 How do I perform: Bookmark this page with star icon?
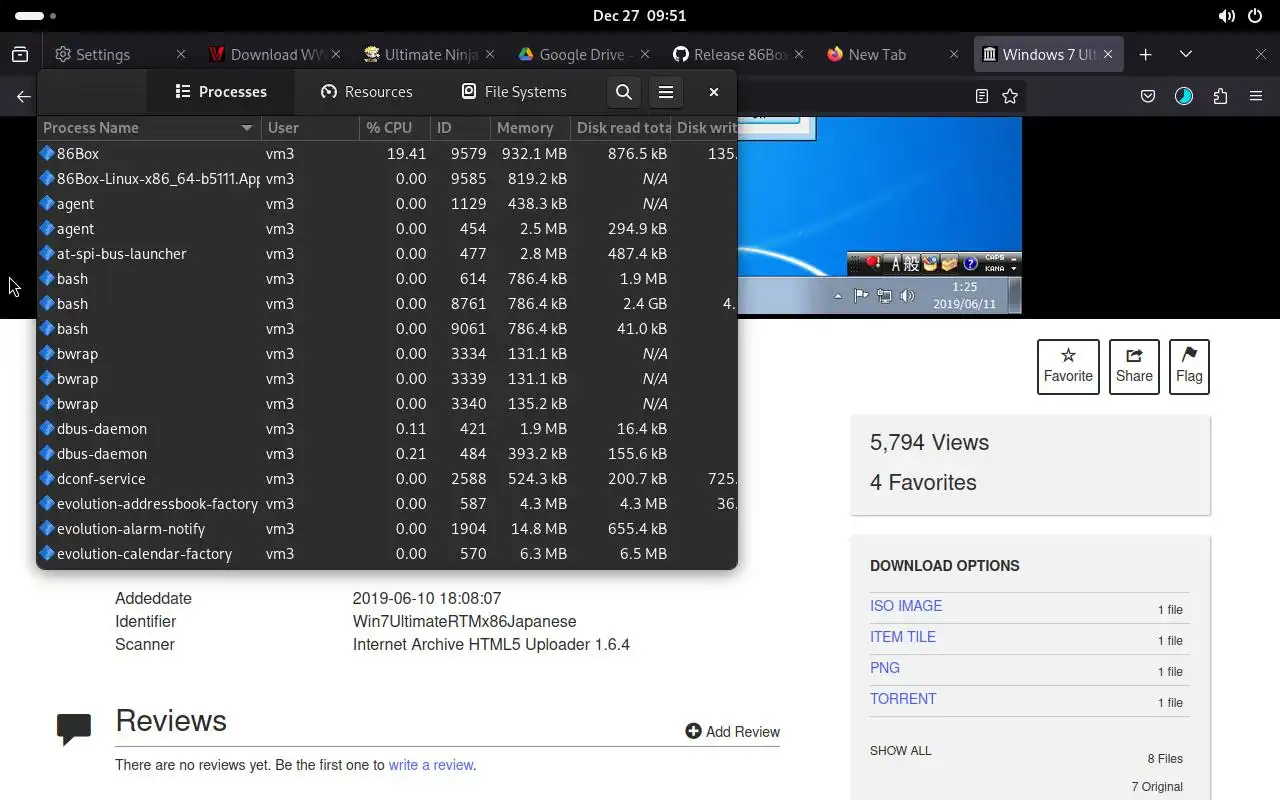tap(1010, 97)
